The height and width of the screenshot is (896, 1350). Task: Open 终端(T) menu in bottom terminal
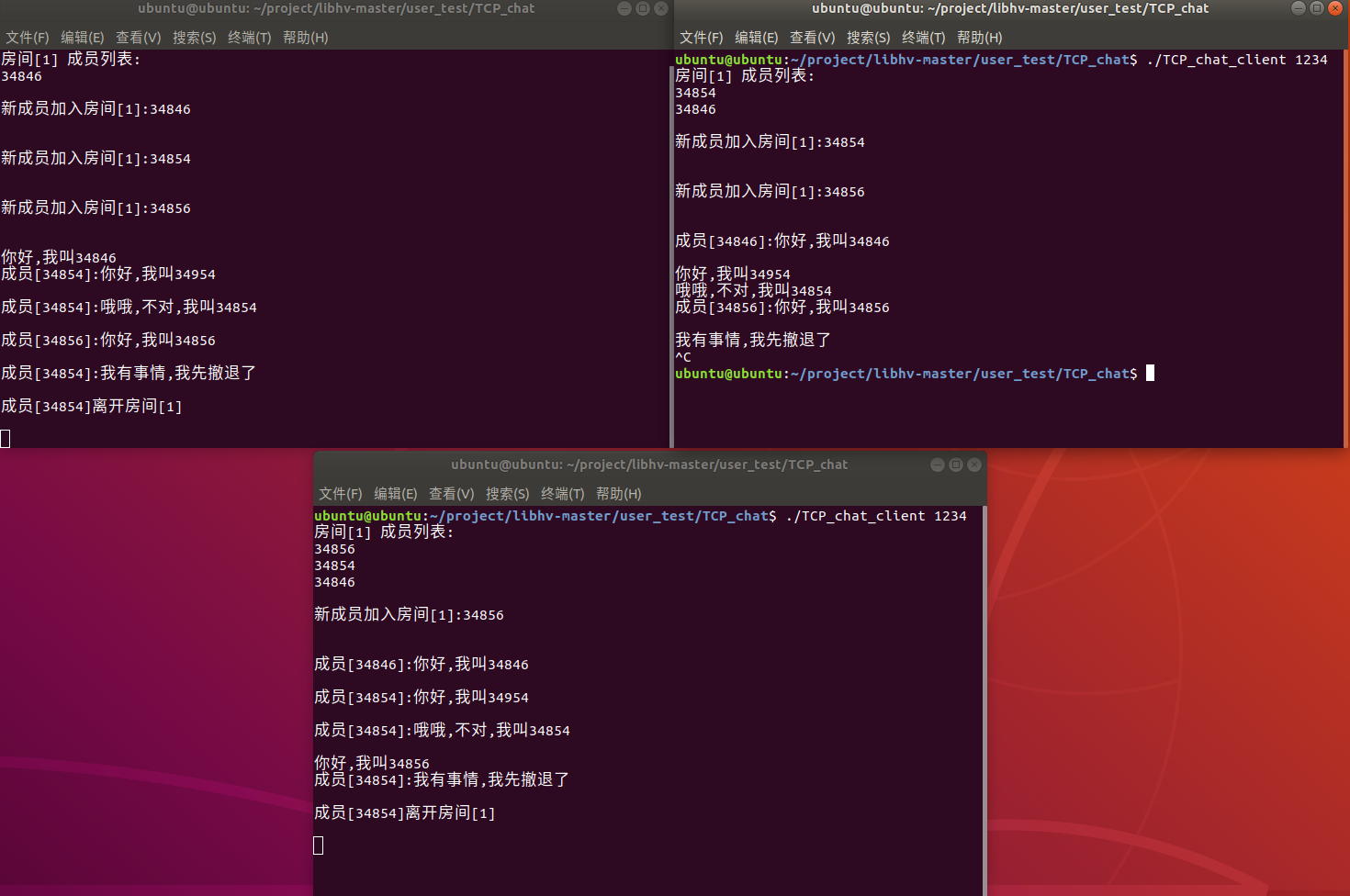click(563, 494)
